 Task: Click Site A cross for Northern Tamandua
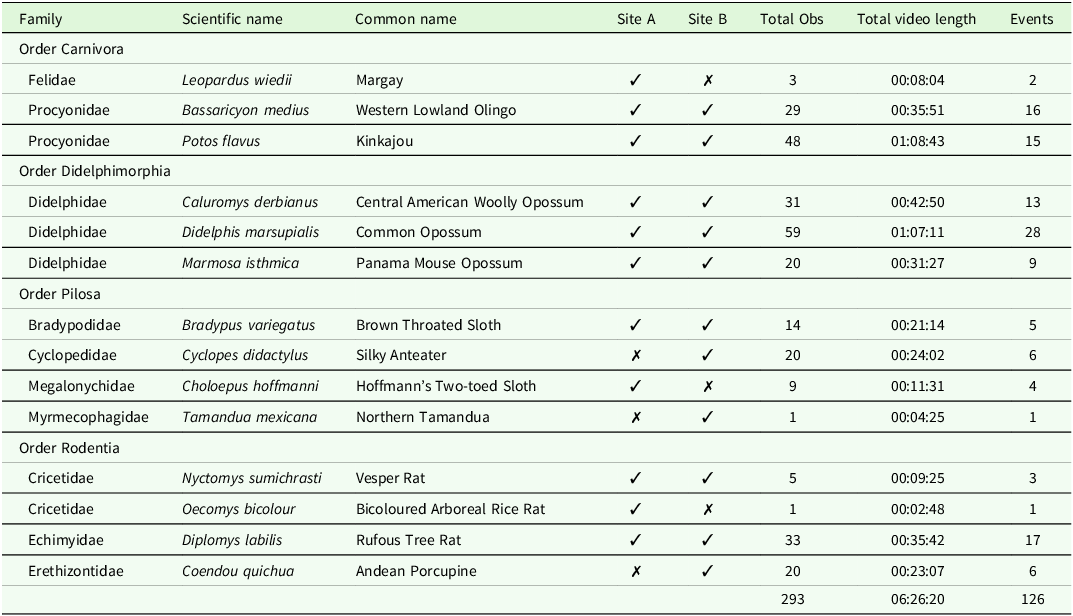[636, 417]
